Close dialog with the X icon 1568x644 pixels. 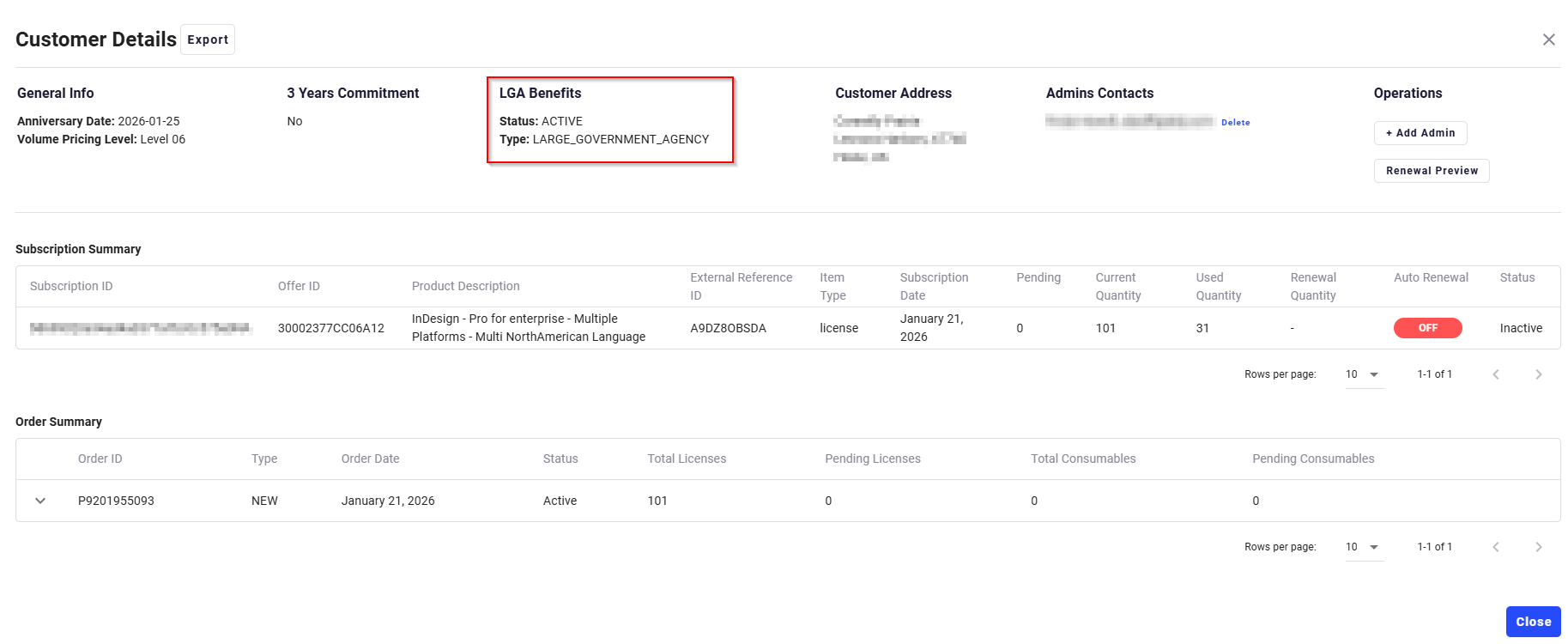pos(1548,39)
